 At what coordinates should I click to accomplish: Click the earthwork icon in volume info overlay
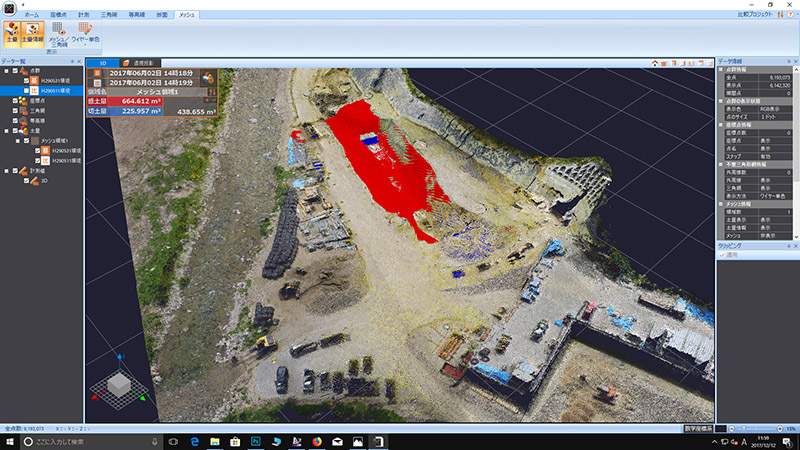tap(208, 78)
